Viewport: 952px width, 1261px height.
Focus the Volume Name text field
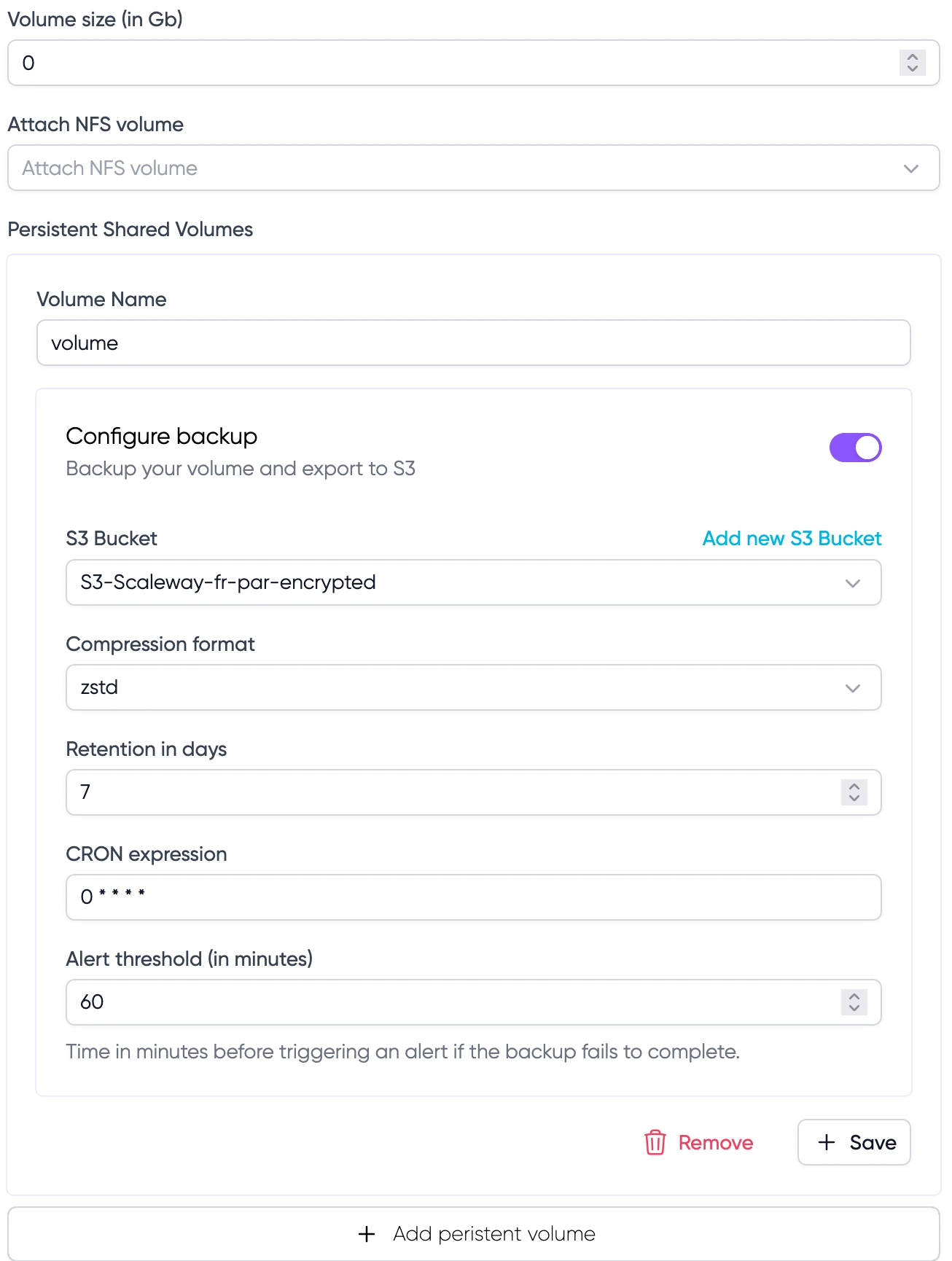point(473,343)
